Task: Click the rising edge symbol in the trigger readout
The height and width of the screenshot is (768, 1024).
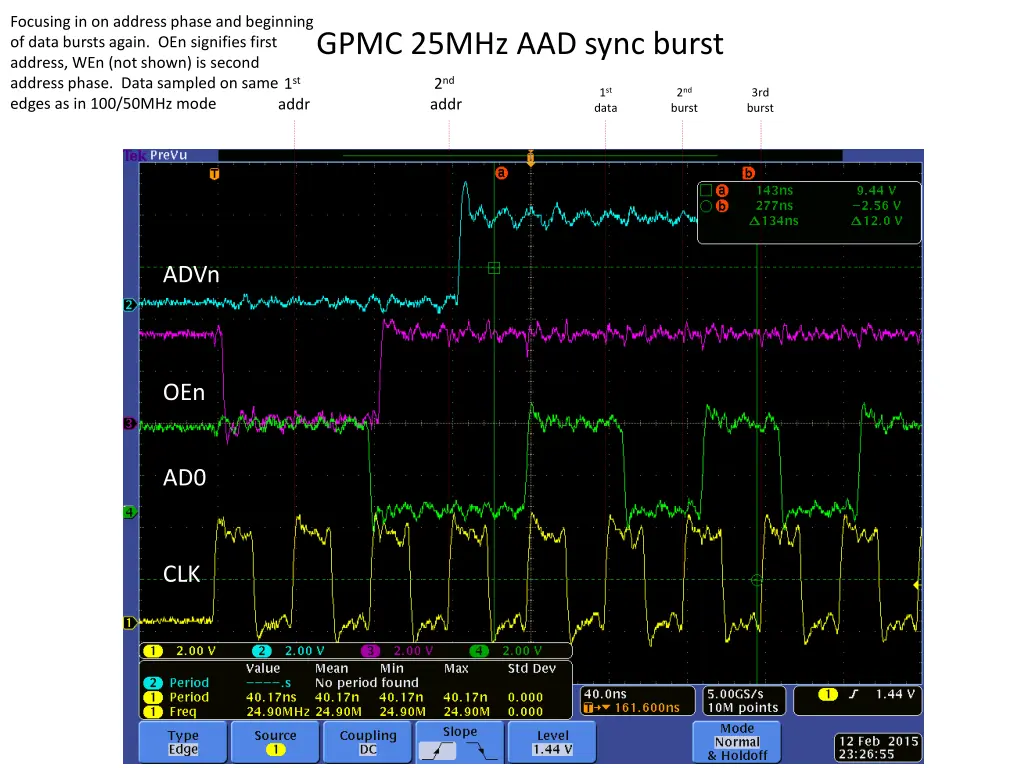Action: coord(853,694)
